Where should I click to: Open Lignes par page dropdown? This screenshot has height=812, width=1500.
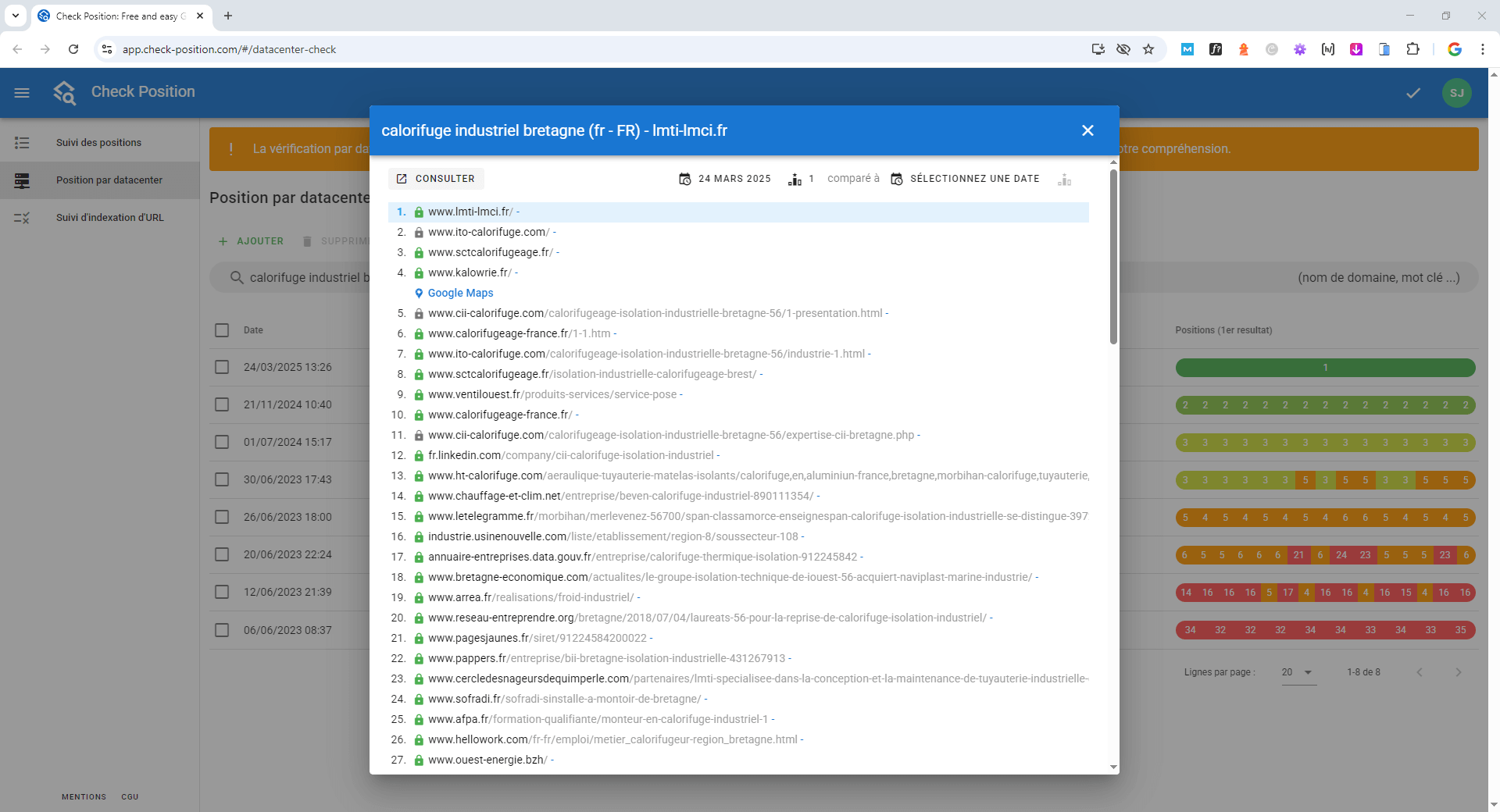coord(1298,672)
